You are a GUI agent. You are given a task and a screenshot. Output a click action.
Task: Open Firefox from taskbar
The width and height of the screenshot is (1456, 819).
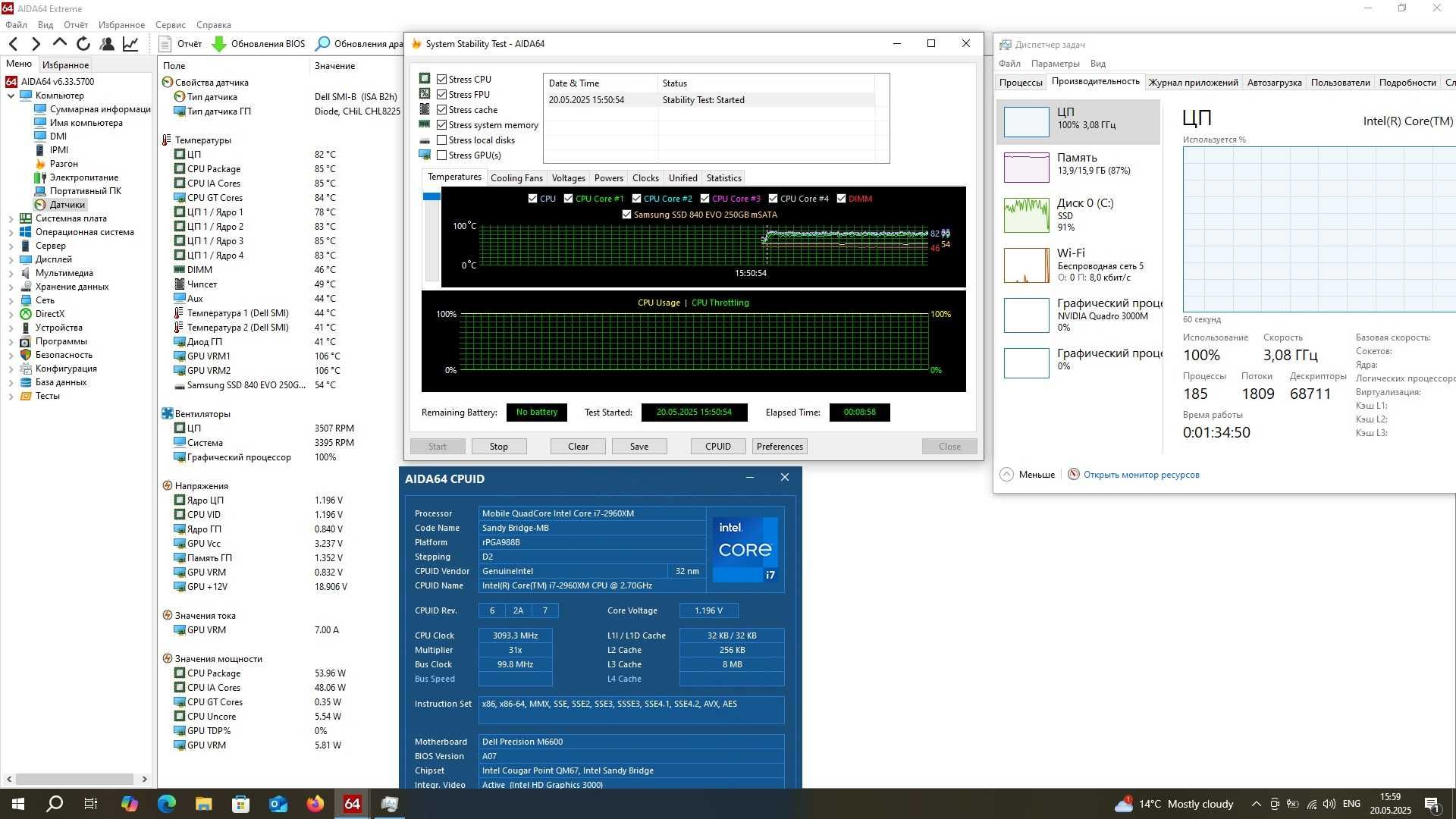pos(315,804)
